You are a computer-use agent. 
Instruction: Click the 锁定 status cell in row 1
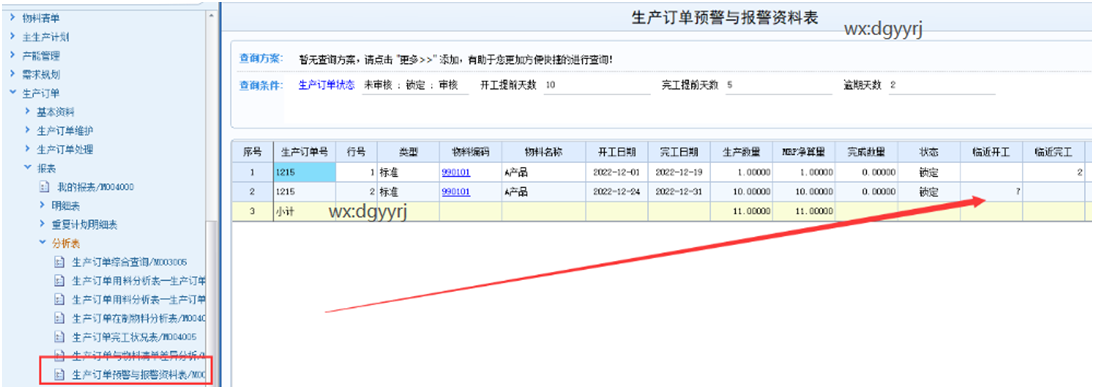(929, 172)
